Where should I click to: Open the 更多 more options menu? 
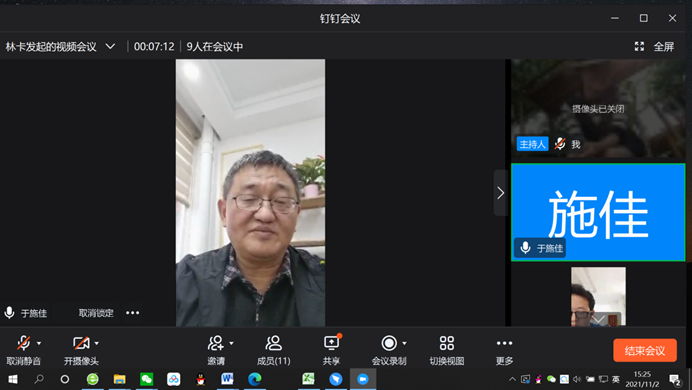pos(504,350)
